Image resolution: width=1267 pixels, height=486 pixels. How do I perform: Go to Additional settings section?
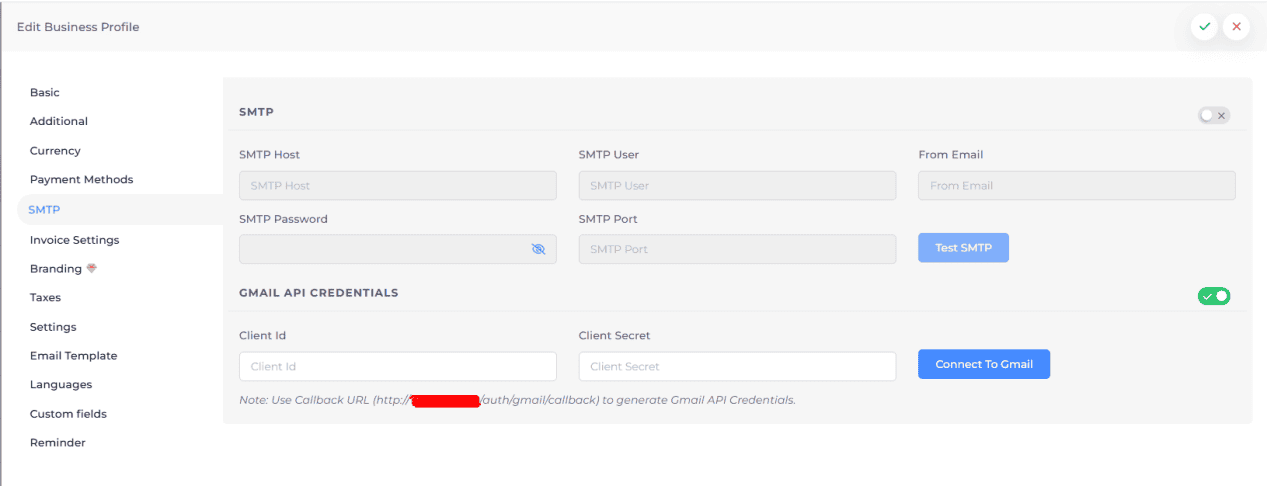(59, 122)
